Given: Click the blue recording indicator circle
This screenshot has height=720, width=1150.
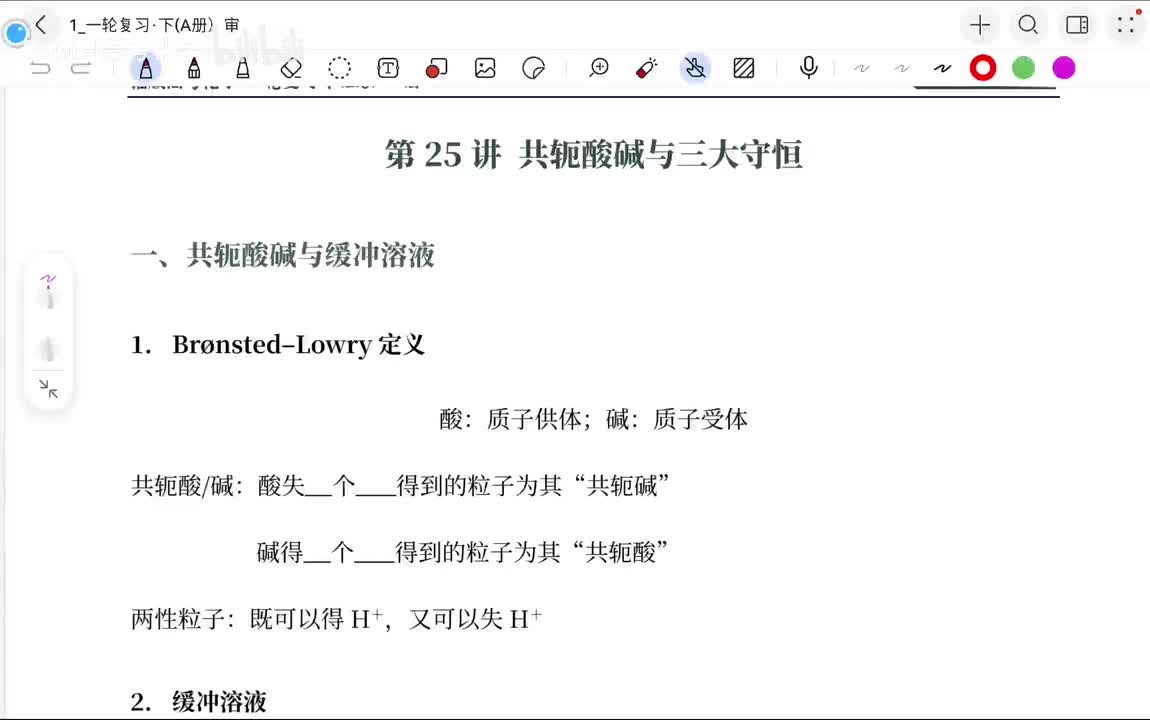Looking at the screenshot, I should click(x=16, y=33).
